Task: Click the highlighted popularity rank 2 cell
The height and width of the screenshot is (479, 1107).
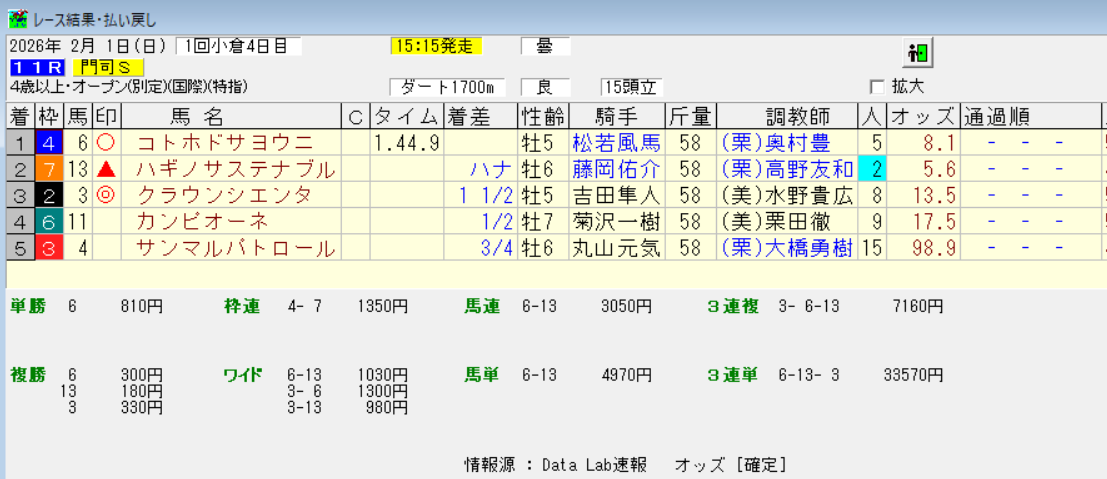Action: point(872,169)
